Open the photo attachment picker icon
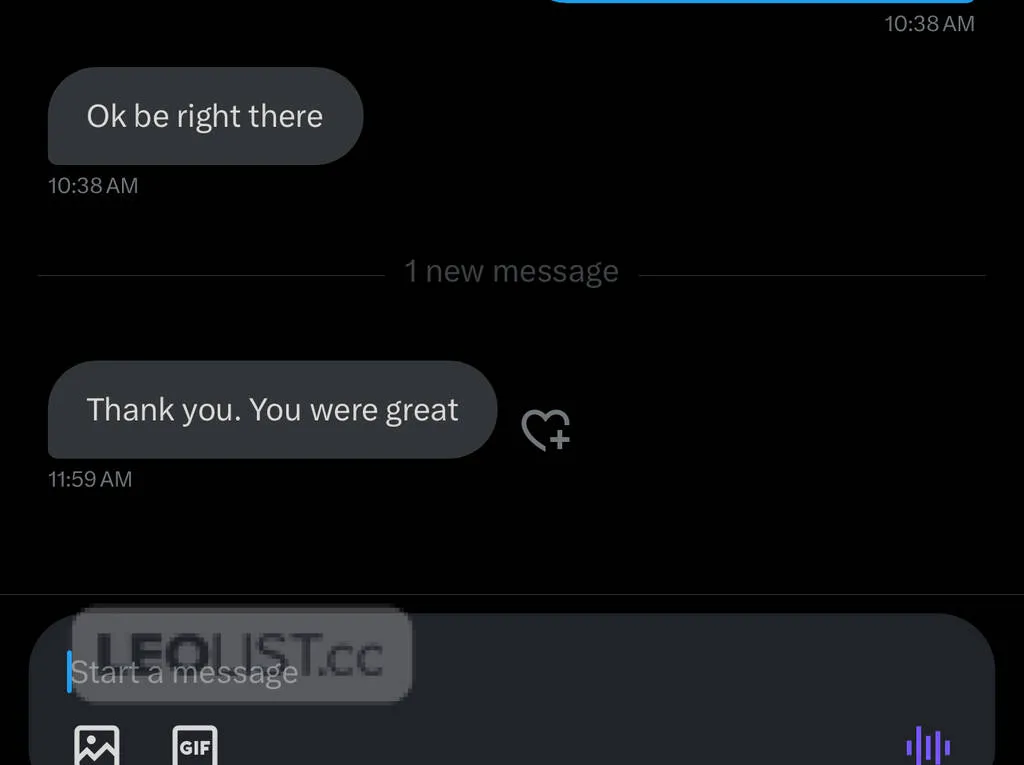This screenshot has width=1024, height=765. pyautogui.click(x=97, y=745)
